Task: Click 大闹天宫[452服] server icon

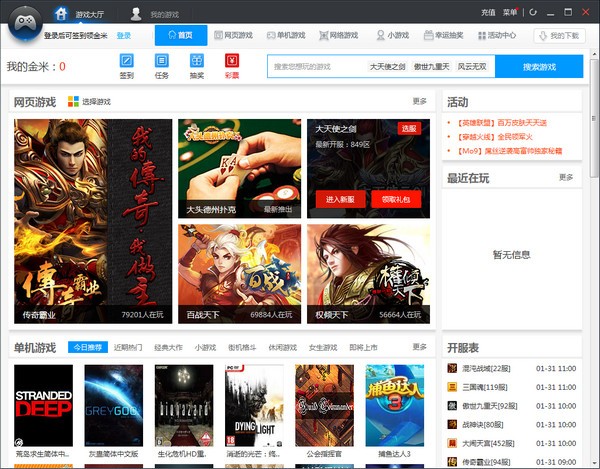Action: [452, 443]
